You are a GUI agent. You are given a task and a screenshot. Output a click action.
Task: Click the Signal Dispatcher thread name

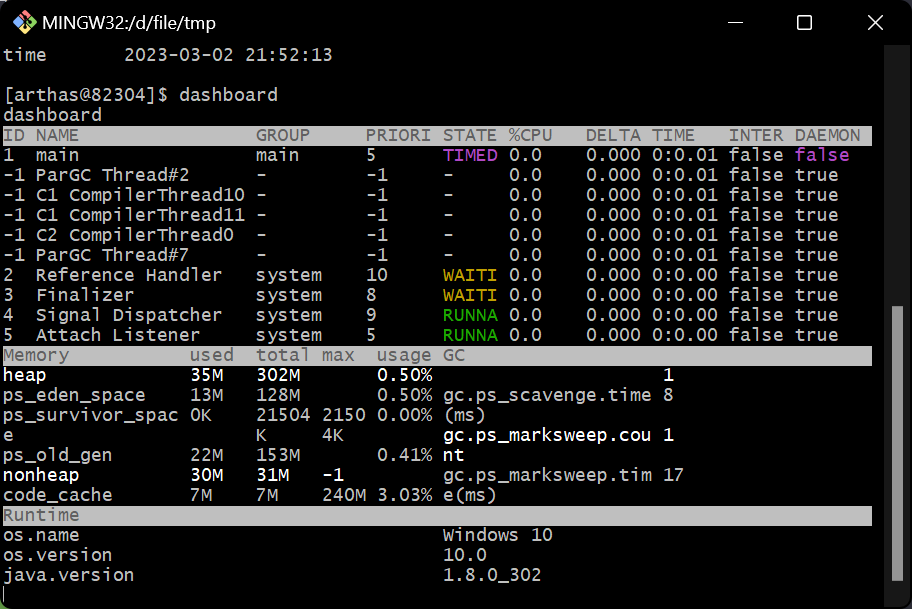tap(129, 315)
